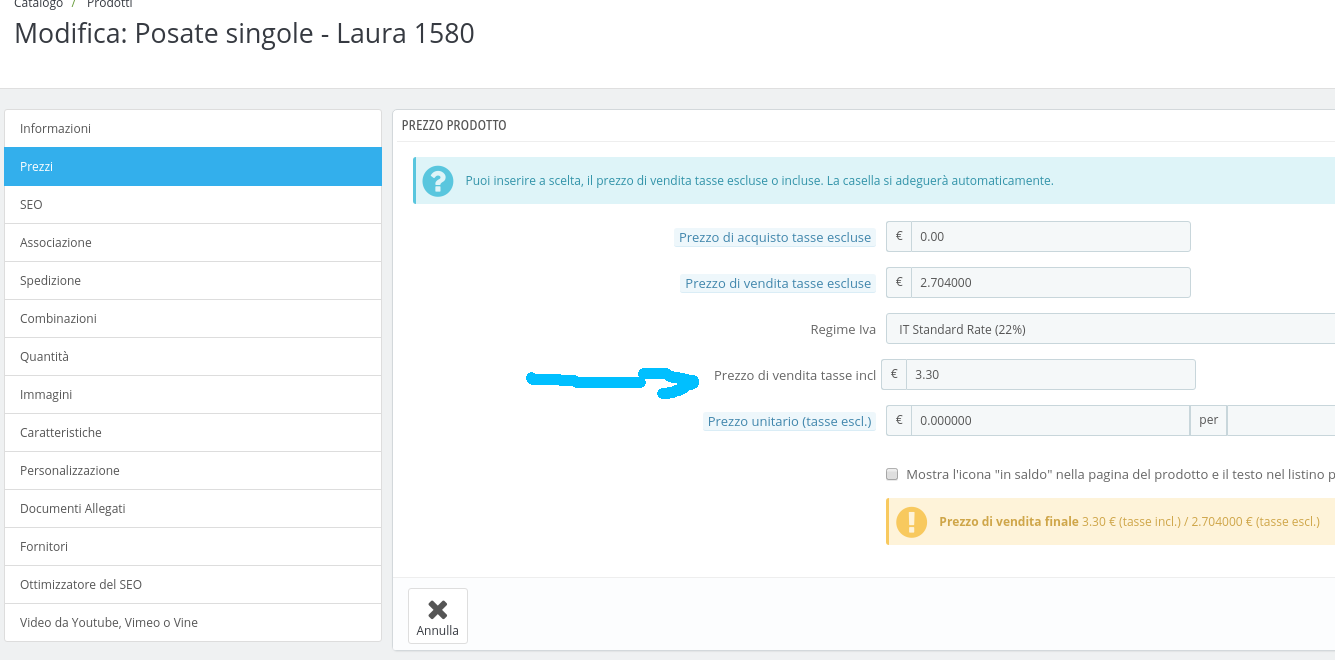Open the Regime Iva dropdown
Screen dimensions: 1335x660
[x=1110, y=329]
